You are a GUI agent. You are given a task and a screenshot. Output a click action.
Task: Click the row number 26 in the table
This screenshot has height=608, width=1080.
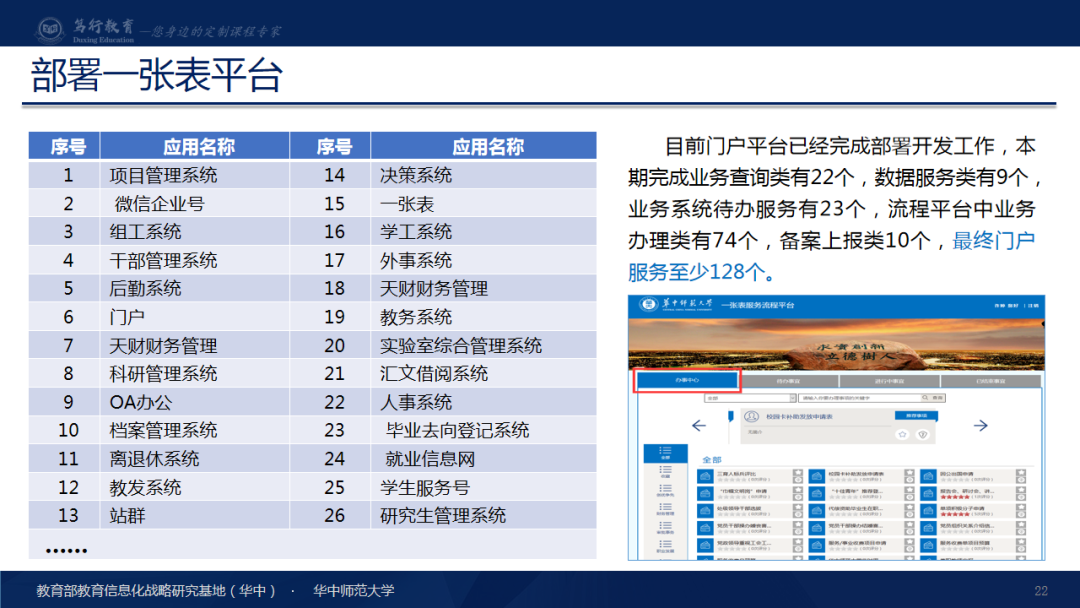(334, 516)
